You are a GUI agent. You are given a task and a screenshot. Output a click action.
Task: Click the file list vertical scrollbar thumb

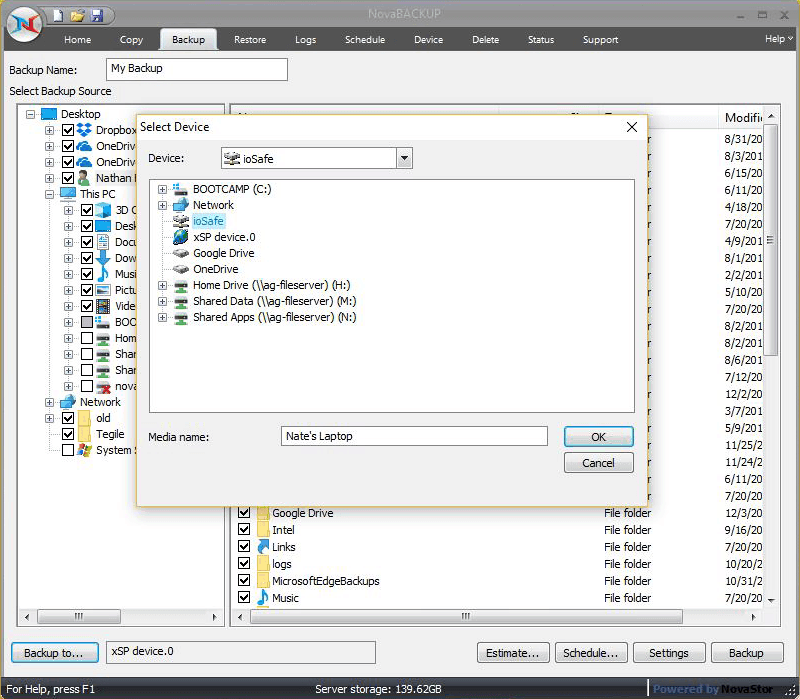tap(771, 240)
